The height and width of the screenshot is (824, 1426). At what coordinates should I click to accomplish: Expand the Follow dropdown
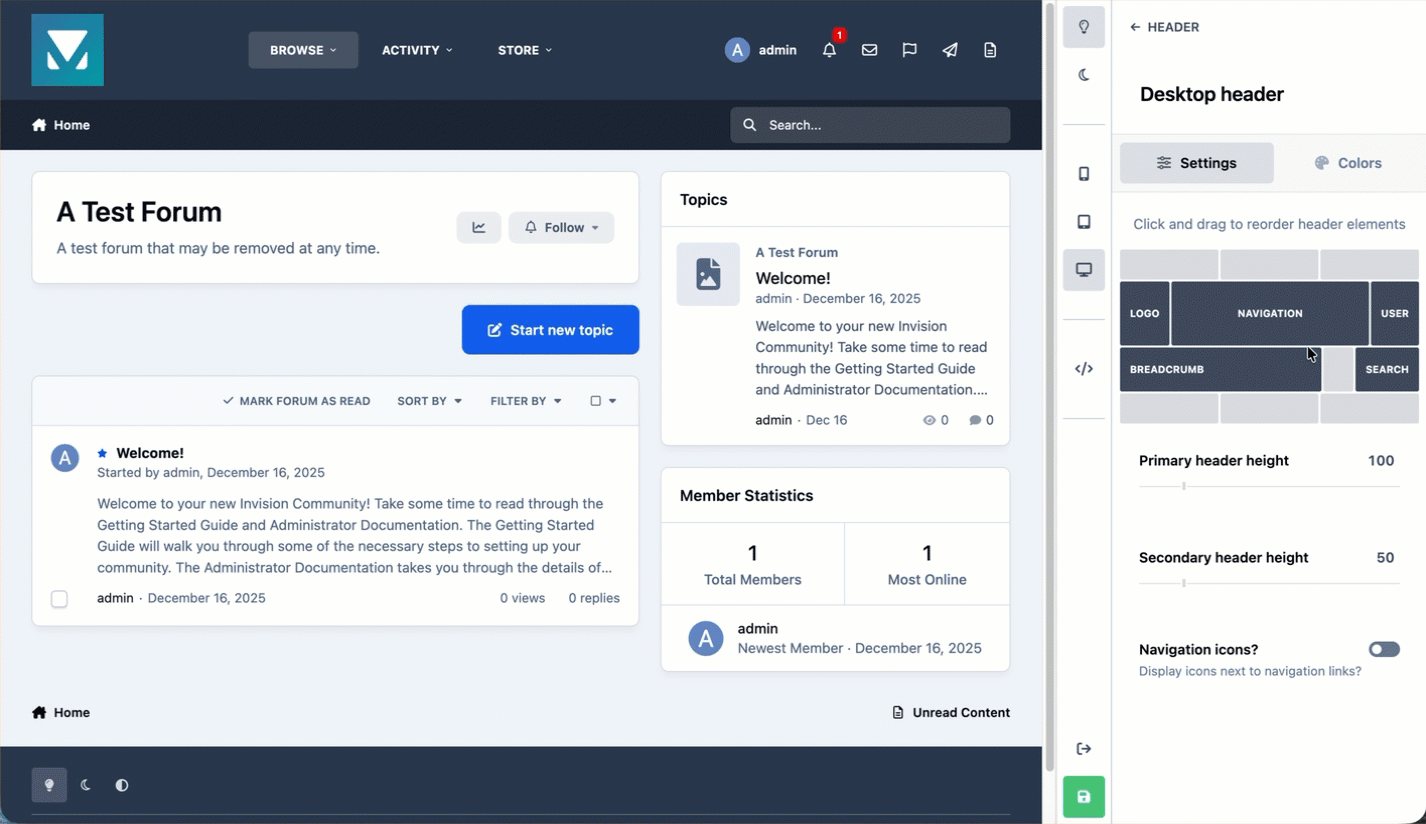(x=561, y=227)
